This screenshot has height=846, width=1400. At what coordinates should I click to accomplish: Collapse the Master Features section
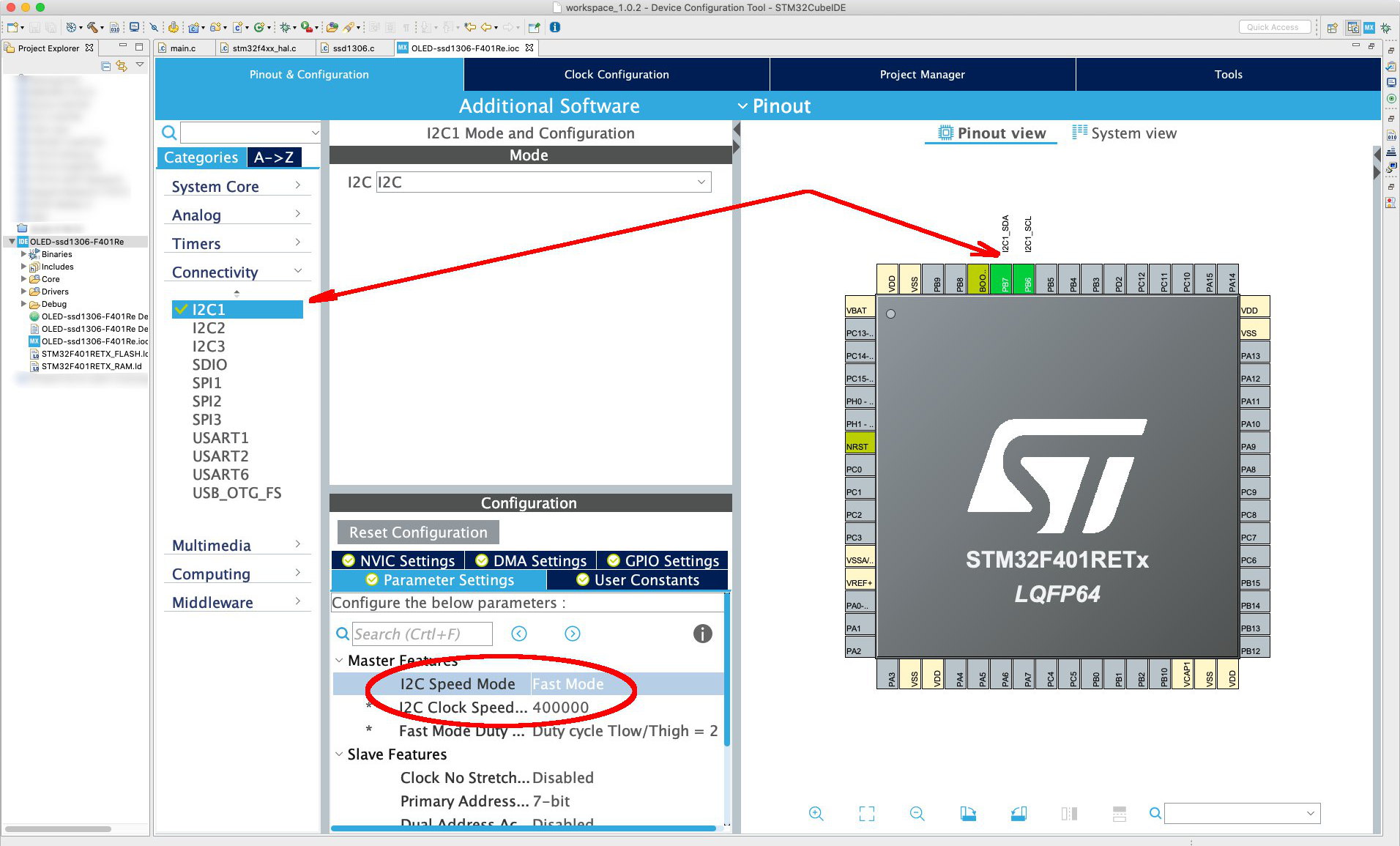(339, 661)
